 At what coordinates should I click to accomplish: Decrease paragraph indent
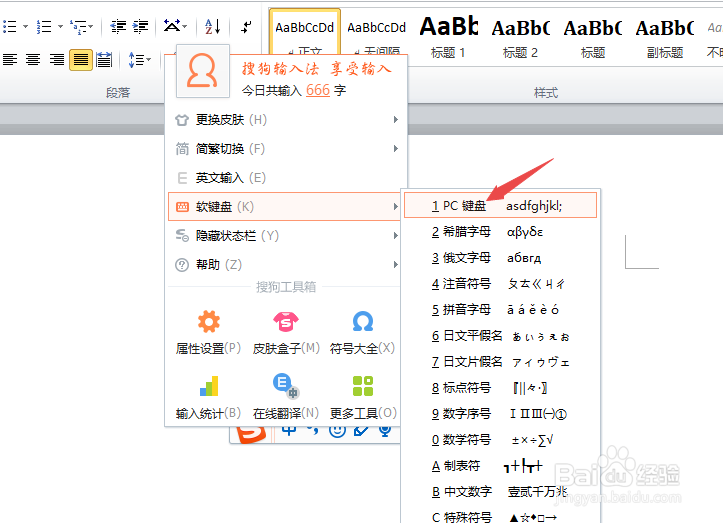tap(118, 26)
